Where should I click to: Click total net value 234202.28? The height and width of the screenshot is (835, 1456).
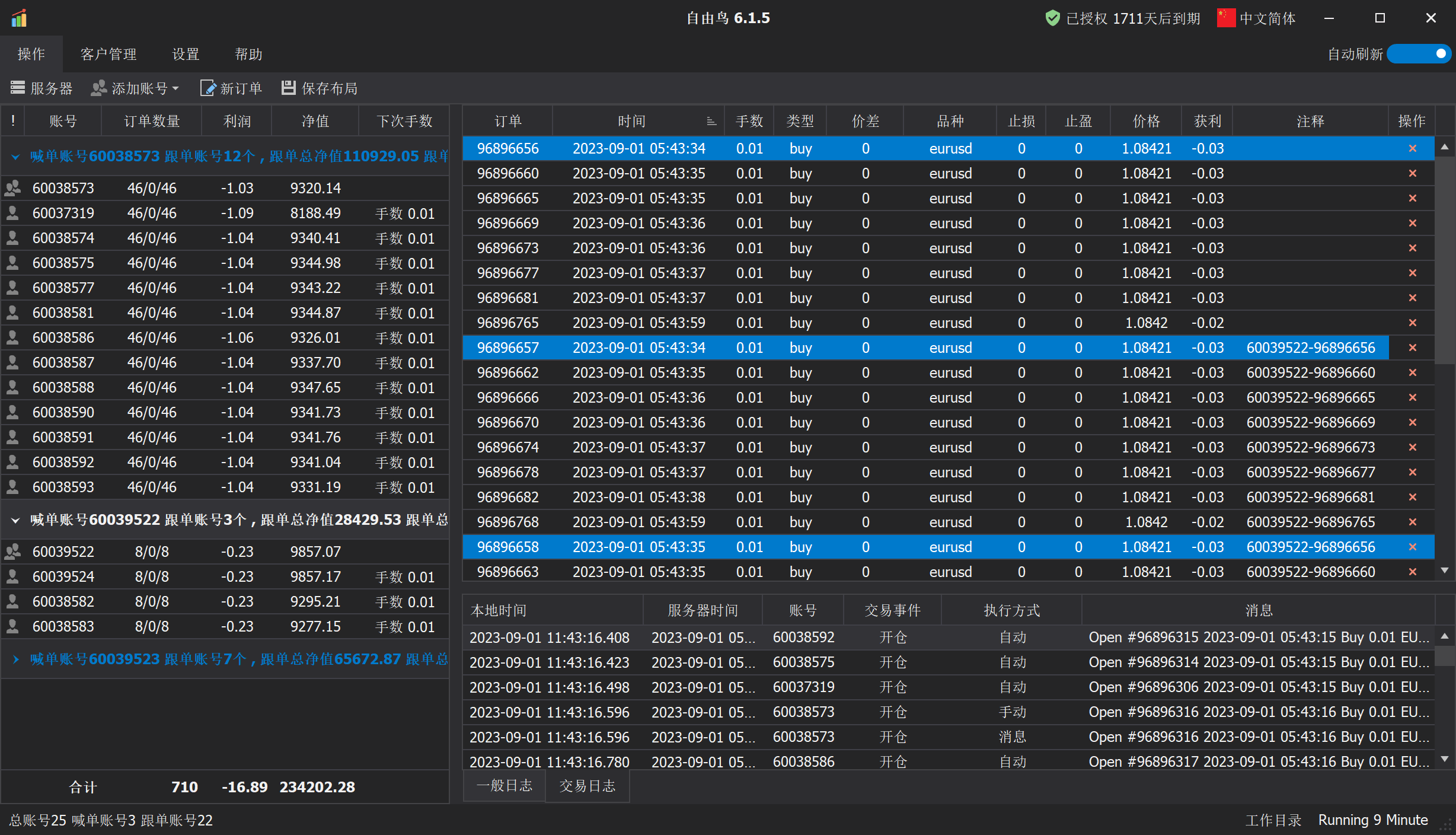click(317, 787)
